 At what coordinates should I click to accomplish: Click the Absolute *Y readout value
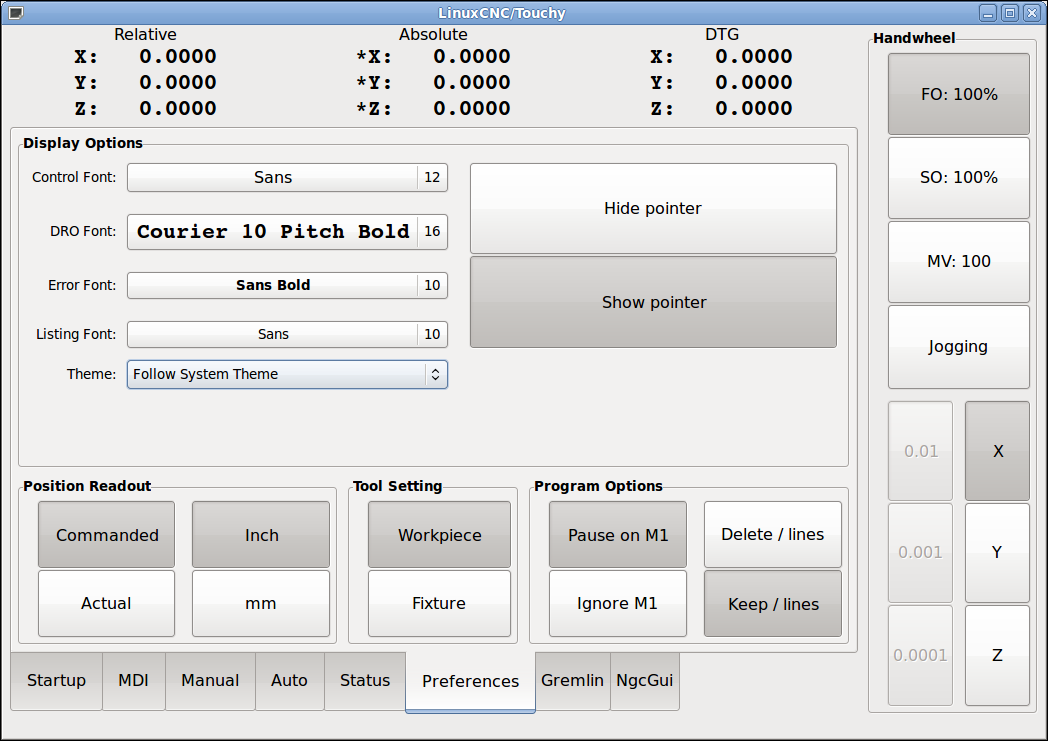472,83
